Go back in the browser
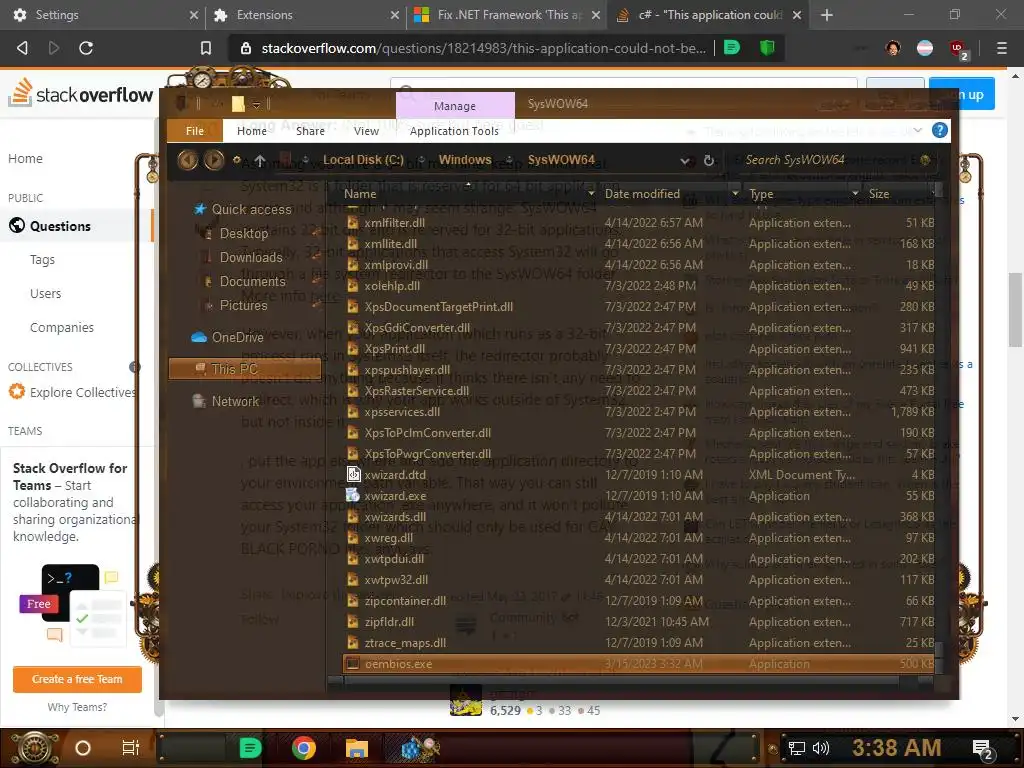Image resolution: width=1024 pixels, height=768 pixels. (x=22, y=48)
